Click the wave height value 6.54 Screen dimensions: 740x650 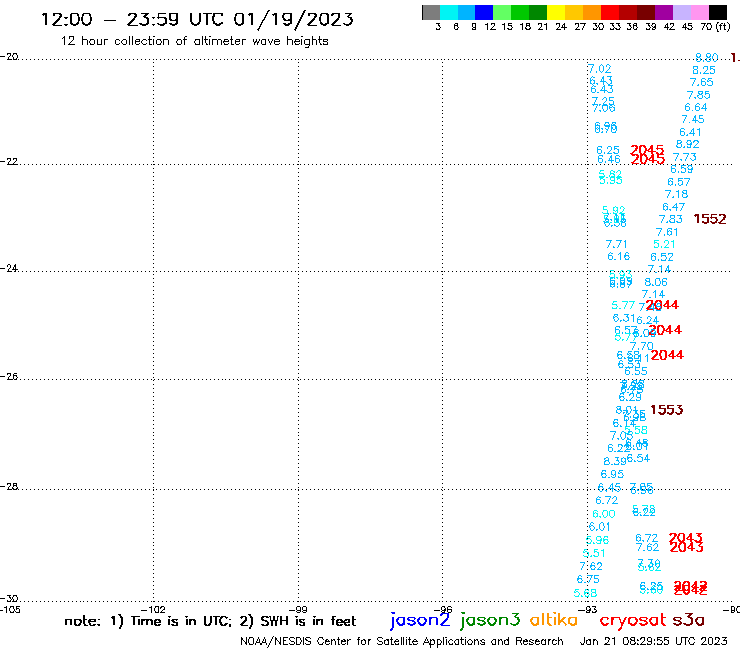639,459
